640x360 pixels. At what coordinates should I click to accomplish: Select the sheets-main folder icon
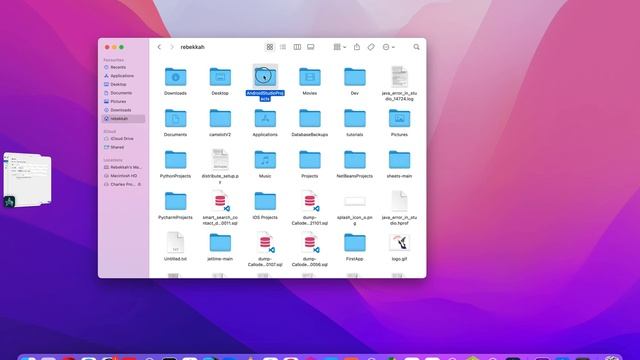(x=399, y=160)
